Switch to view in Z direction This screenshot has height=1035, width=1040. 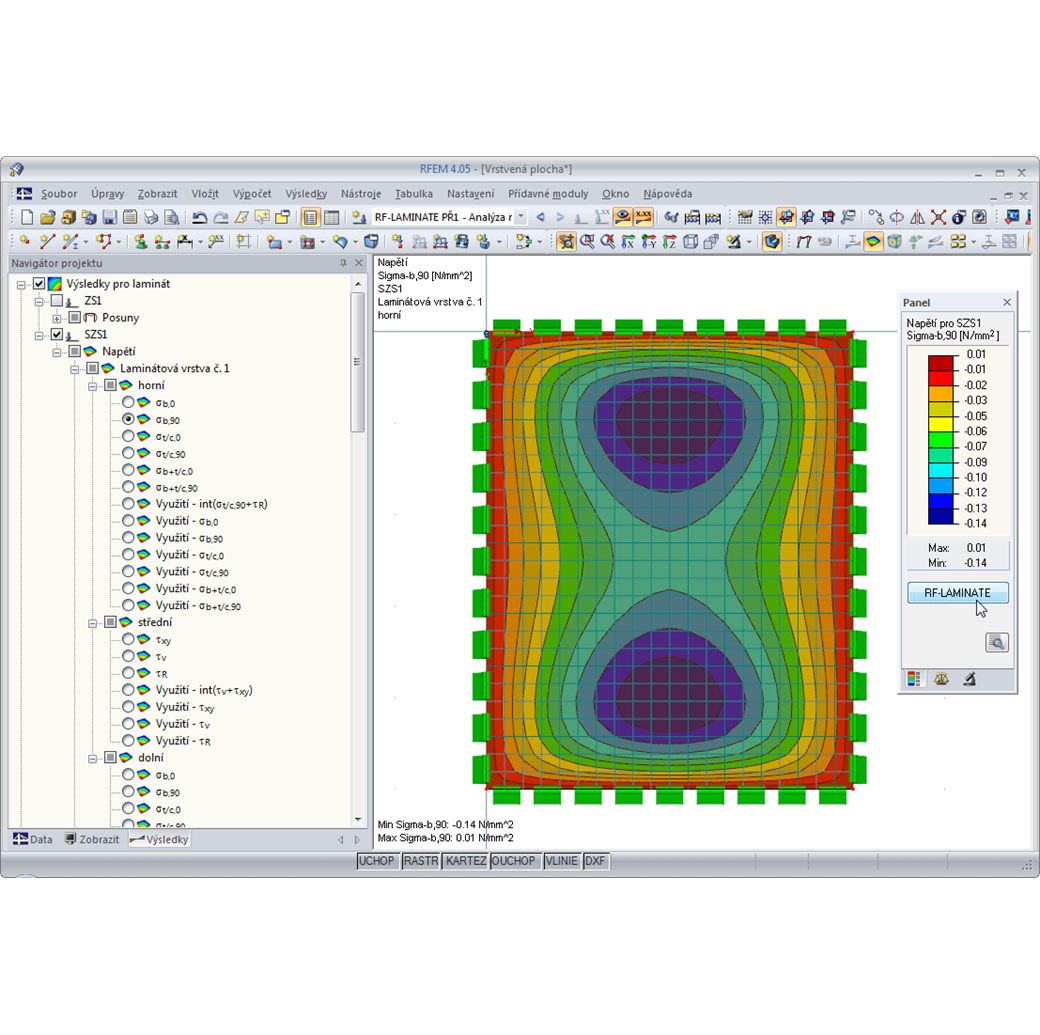tap(669, 242)
